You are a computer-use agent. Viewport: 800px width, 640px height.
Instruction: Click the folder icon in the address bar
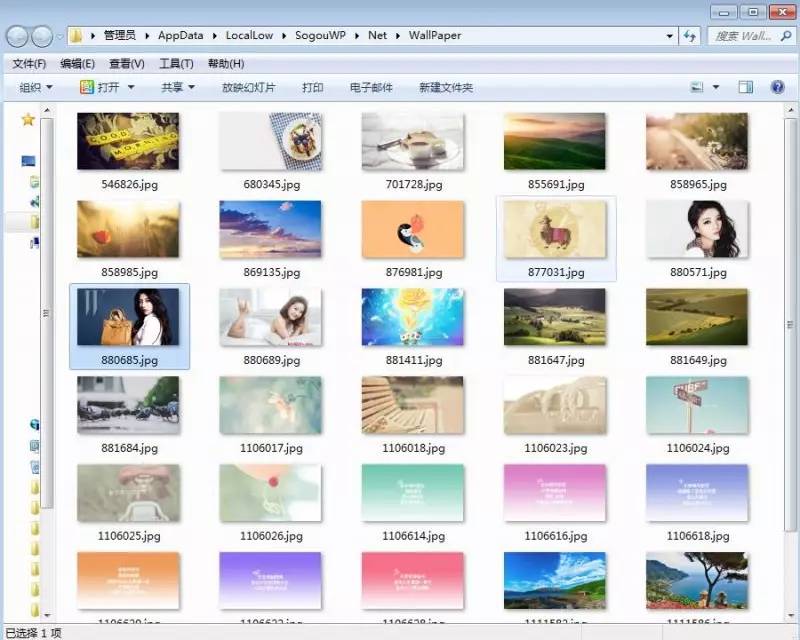point(76,36)
